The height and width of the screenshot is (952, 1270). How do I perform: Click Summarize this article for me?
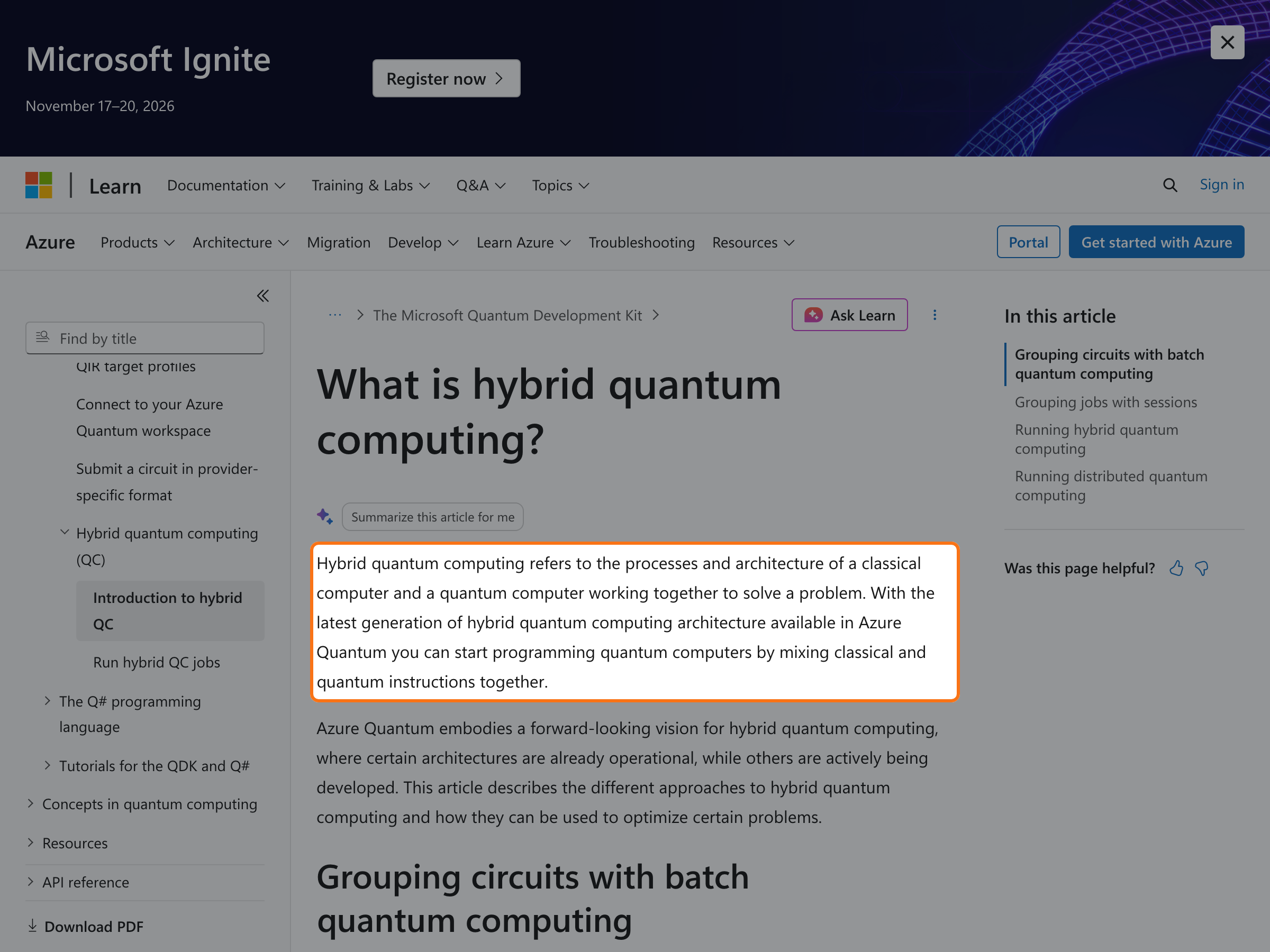(433, 517)
